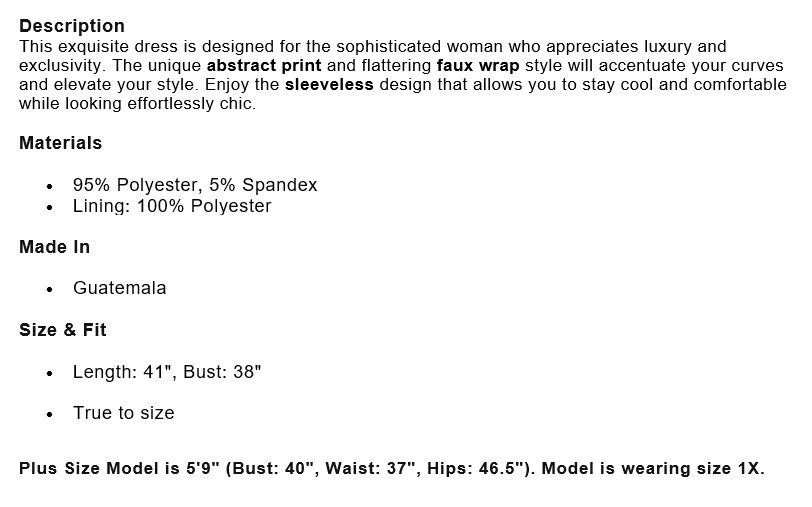Click the Materials heading
The image size is (812, 507).
[61, 143]
